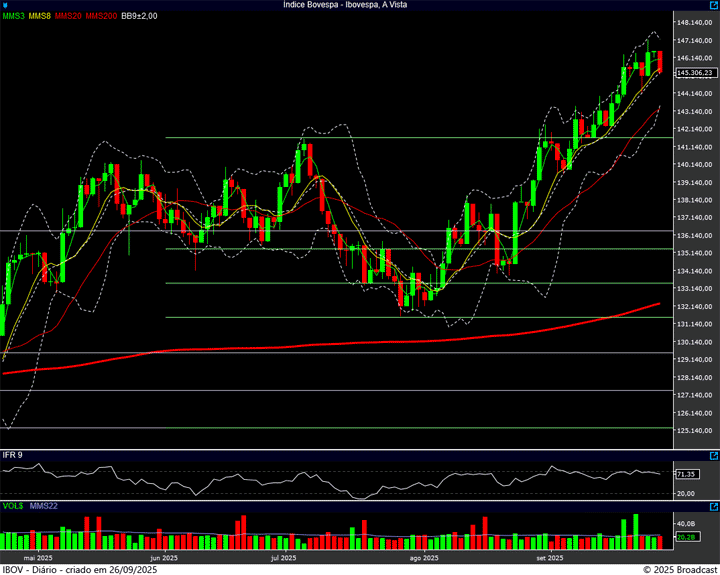720x575 pixels.
Task: Select the MMS20 moving average legend
Action: coord(69,16)
